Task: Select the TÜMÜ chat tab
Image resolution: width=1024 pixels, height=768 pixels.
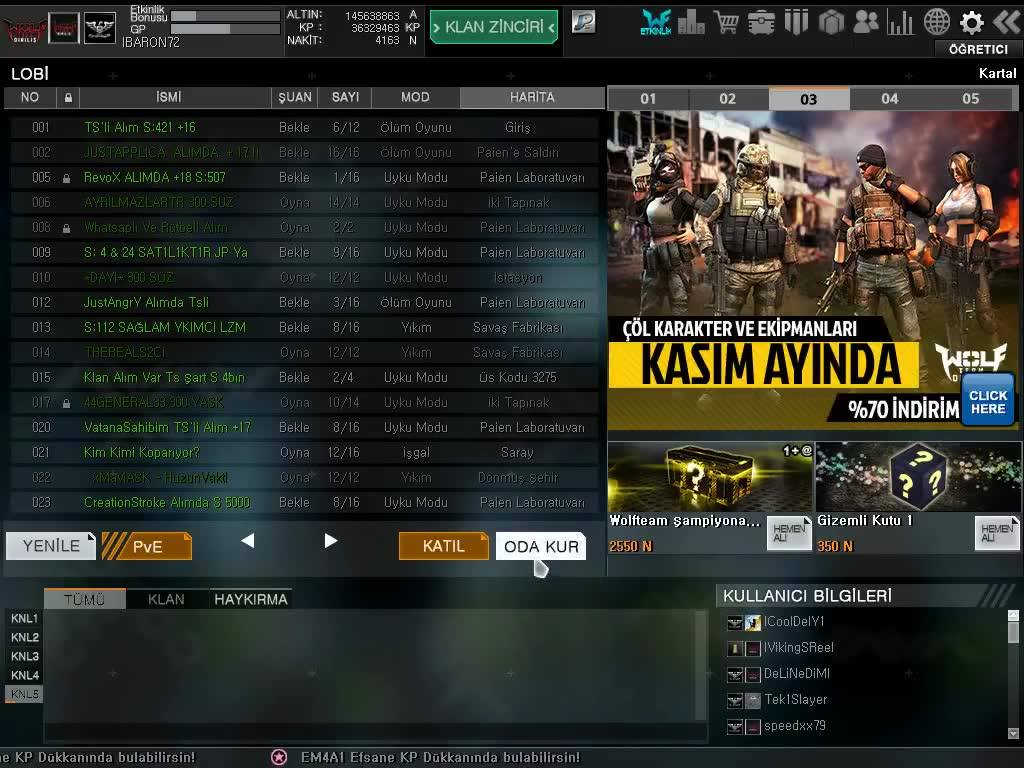Action: [85, 600]
